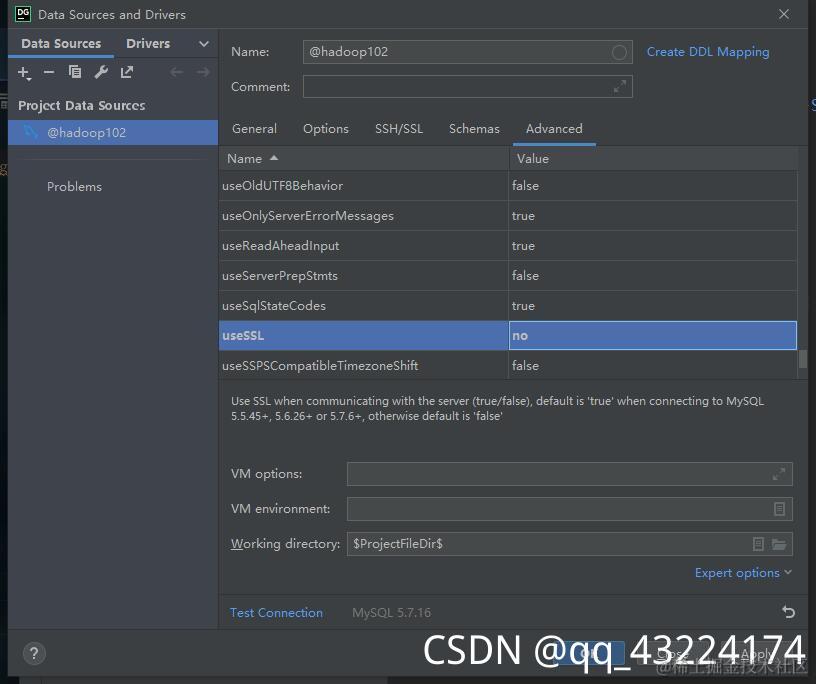Switch to the Drivers tab

point(148,44)
